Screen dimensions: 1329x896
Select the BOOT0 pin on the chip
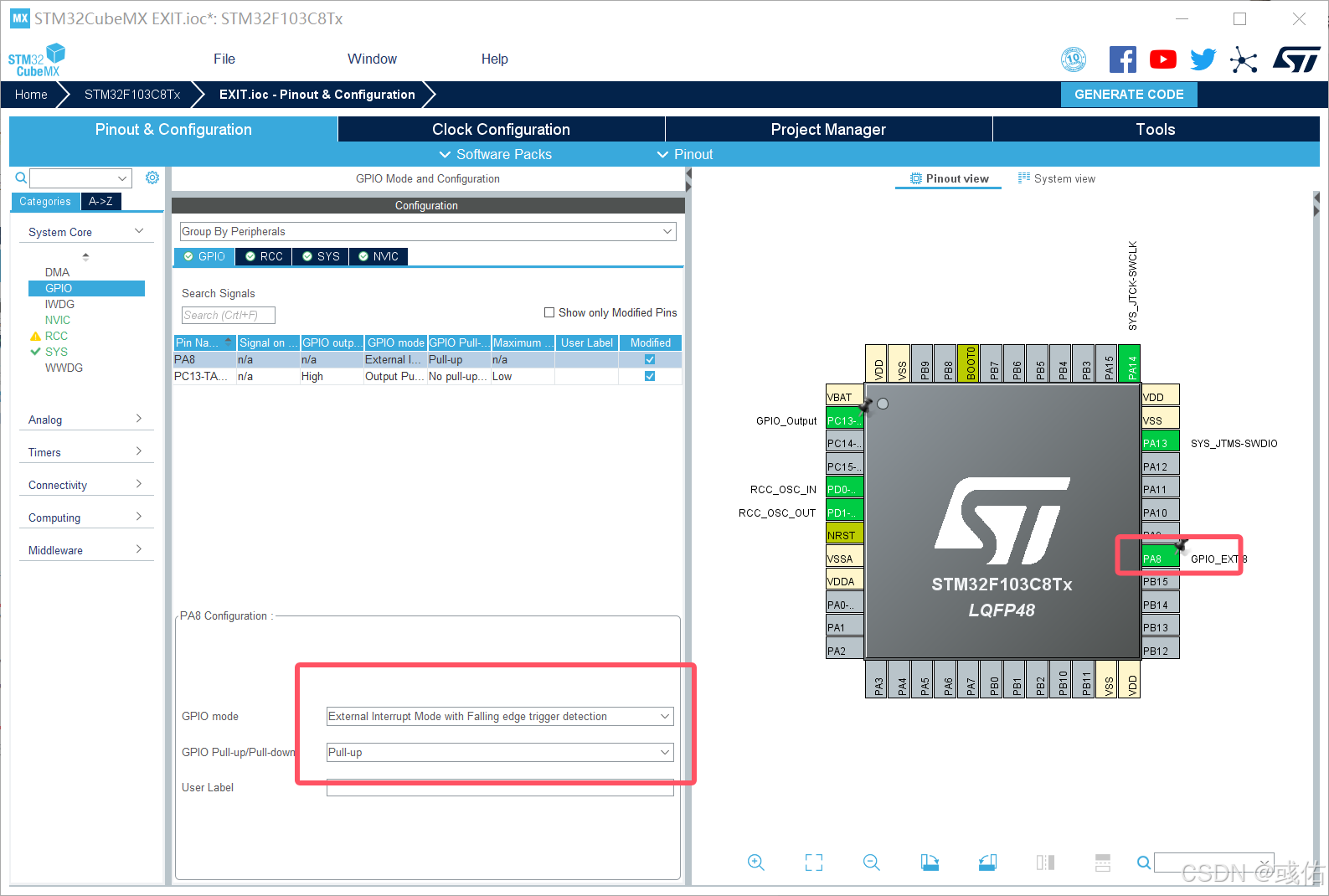(970, 363)
